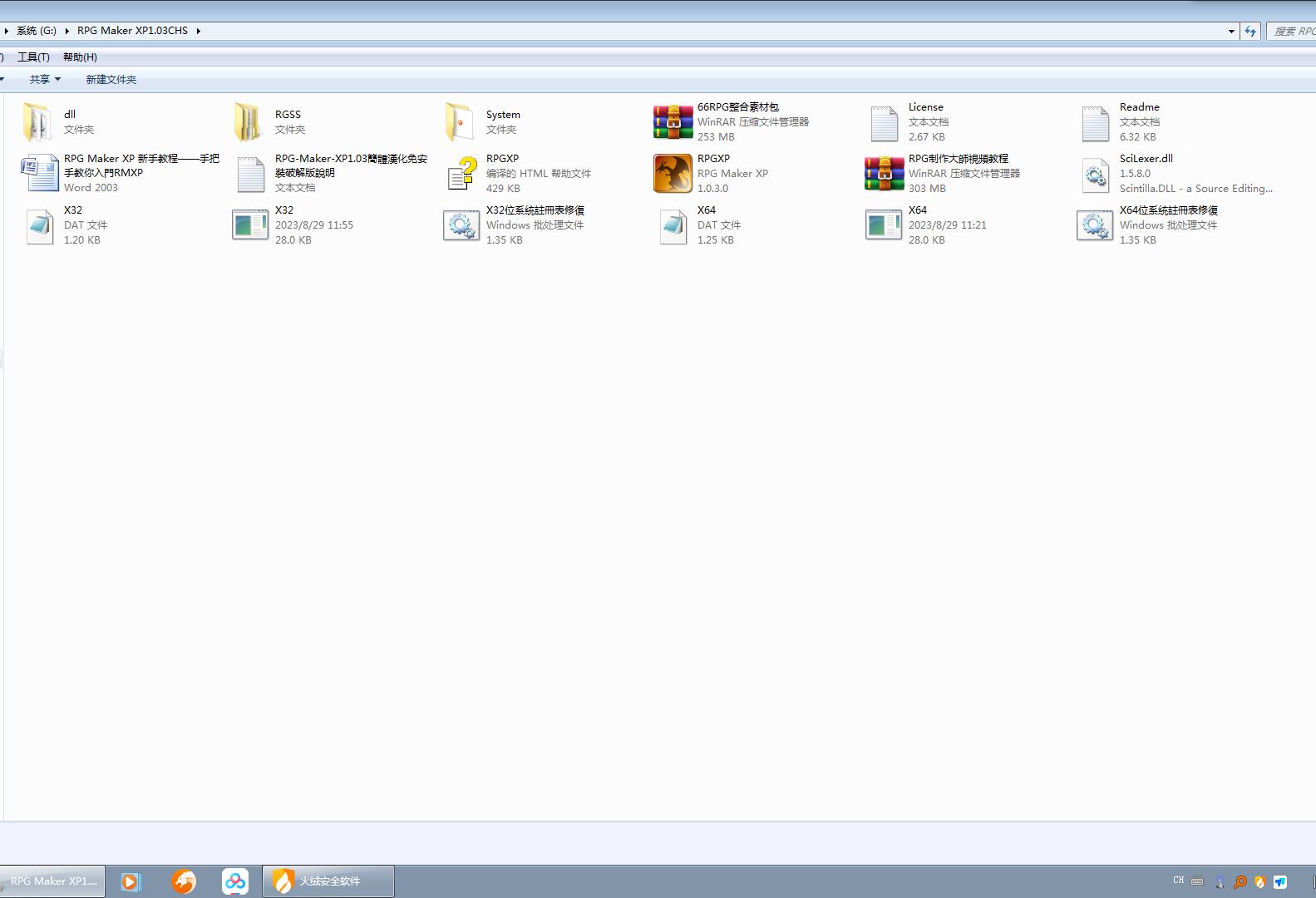Viewport: 1316px width, 898px height.
Task: Expand the arrow after 系统 (G:) breadcrumb
Action: [67, 31]
